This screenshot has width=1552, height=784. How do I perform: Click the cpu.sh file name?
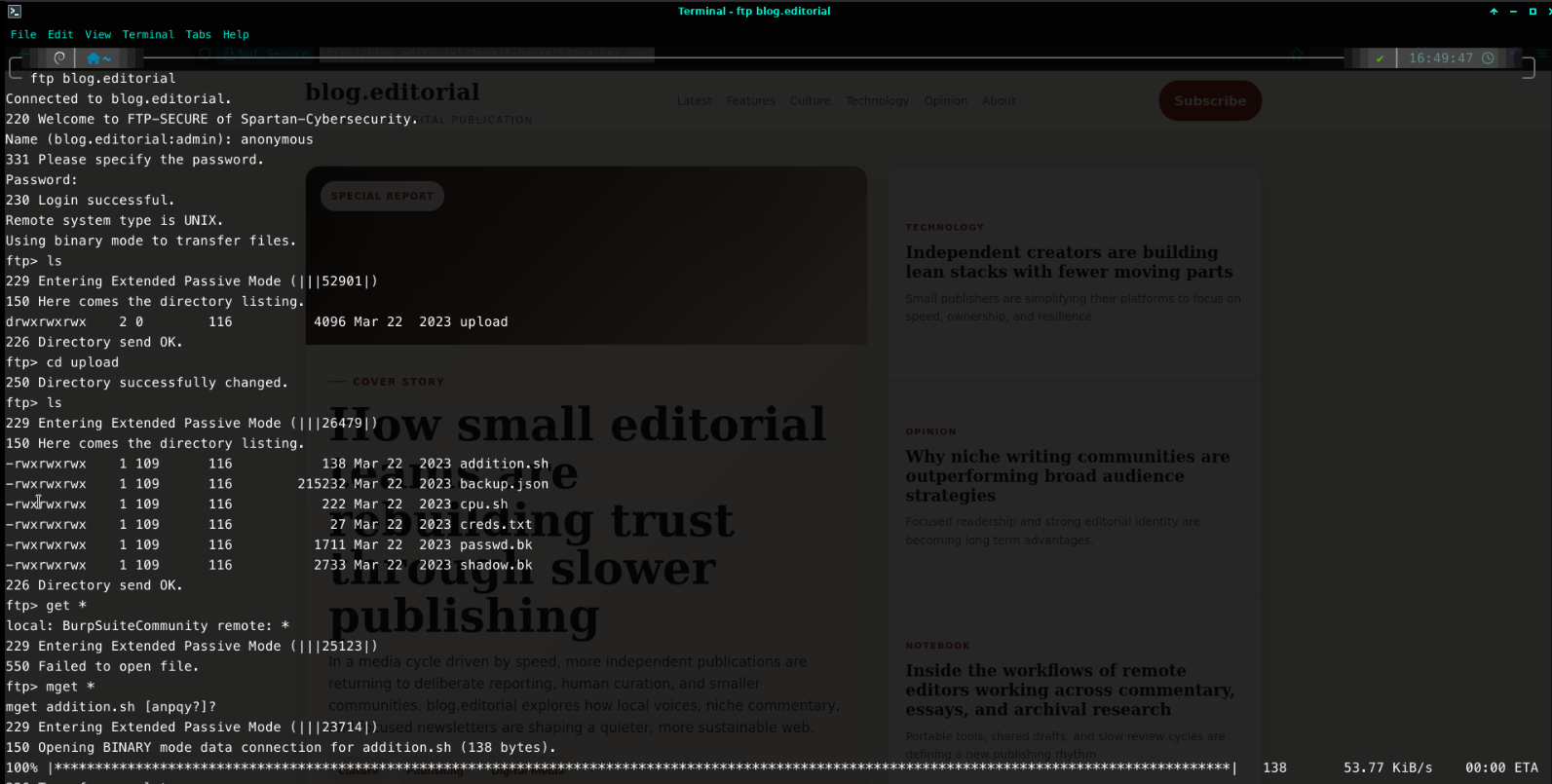[484, 504]
